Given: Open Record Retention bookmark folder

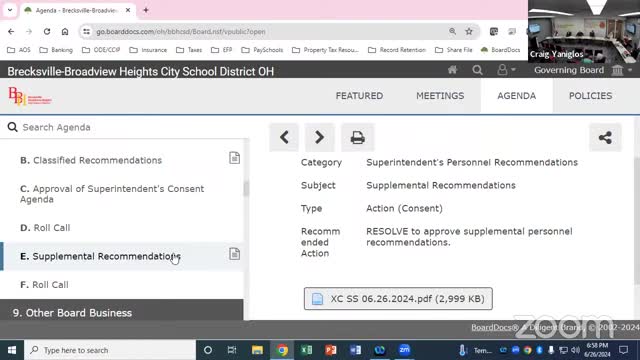Looking at the screenshot, I should (397, 50).
